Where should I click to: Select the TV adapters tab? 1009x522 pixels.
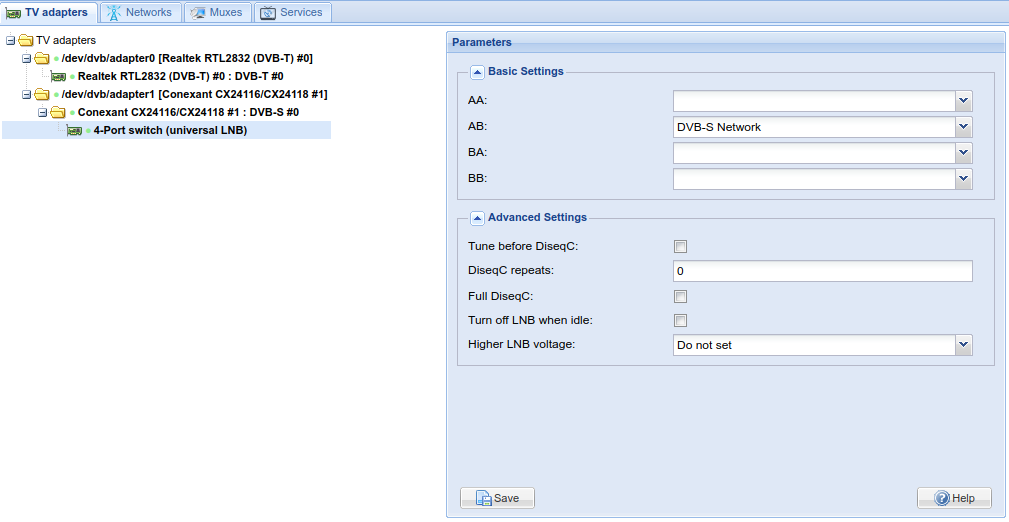point(49,13)
